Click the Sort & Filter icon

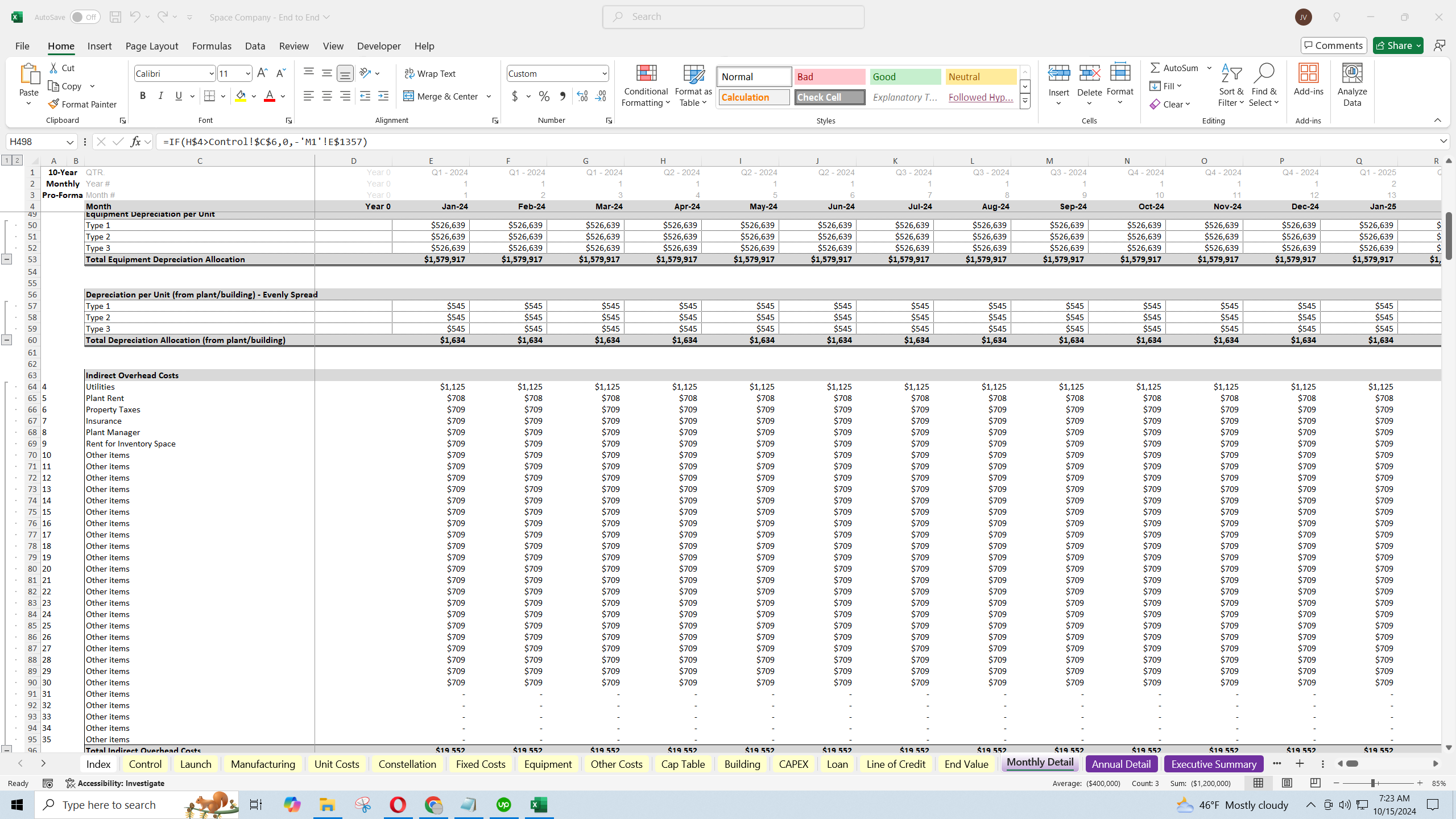tap(1231, 74)
